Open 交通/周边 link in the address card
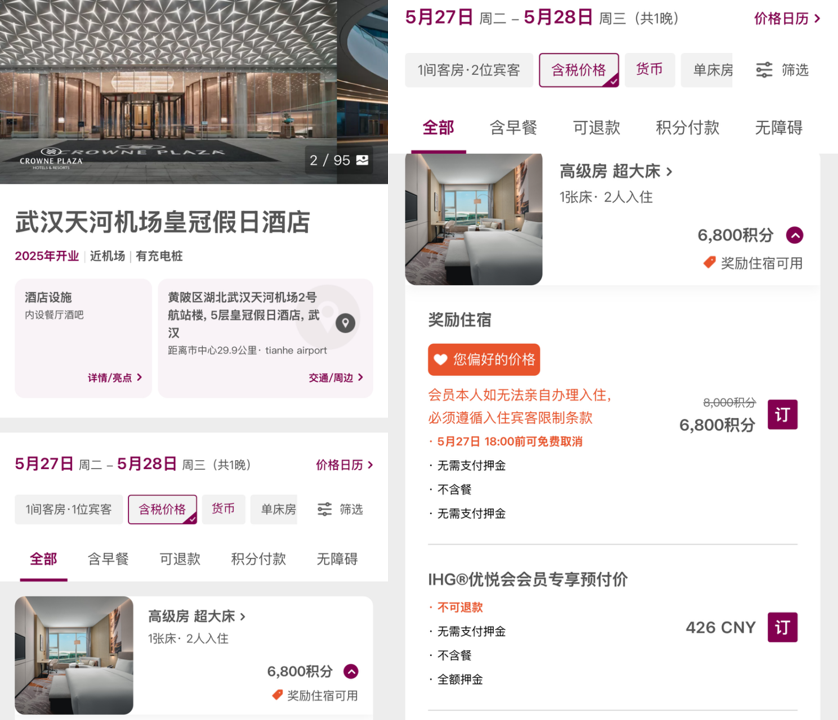The image size is (838, 720). tap(336, 377)
